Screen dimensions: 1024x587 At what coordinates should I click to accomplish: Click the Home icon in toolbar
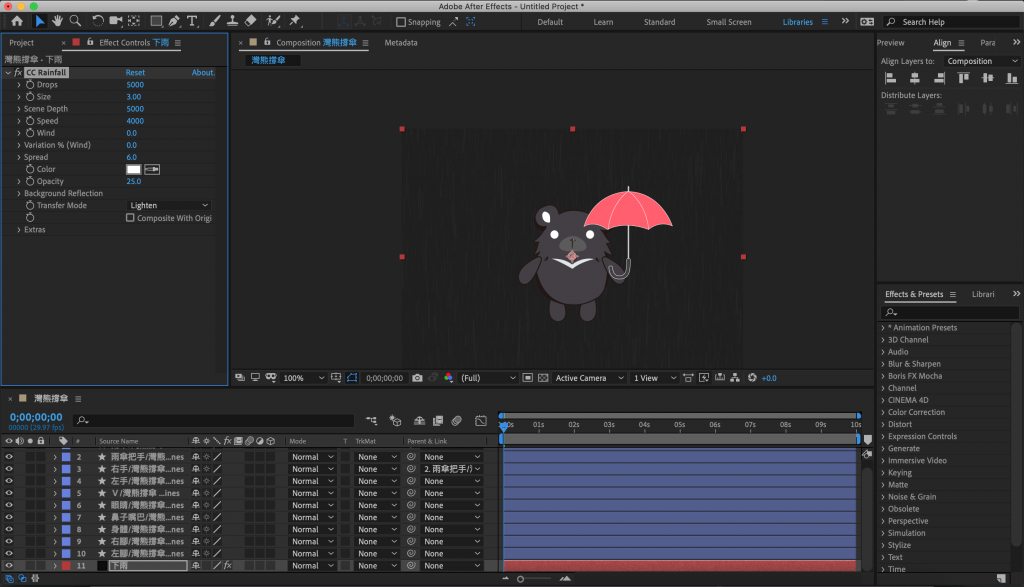tap(17, 21)
